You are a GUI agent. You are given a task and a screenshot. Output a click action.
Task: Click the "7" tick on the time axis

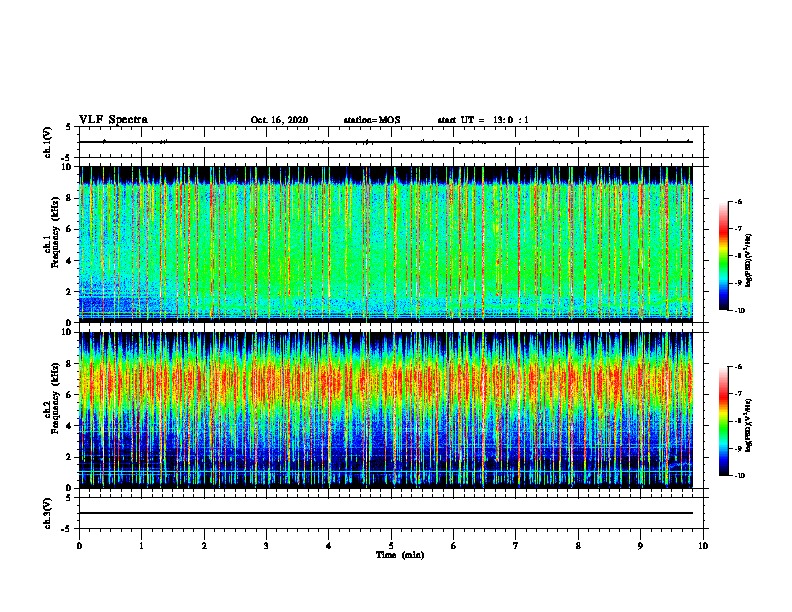[x=516, y=546]
